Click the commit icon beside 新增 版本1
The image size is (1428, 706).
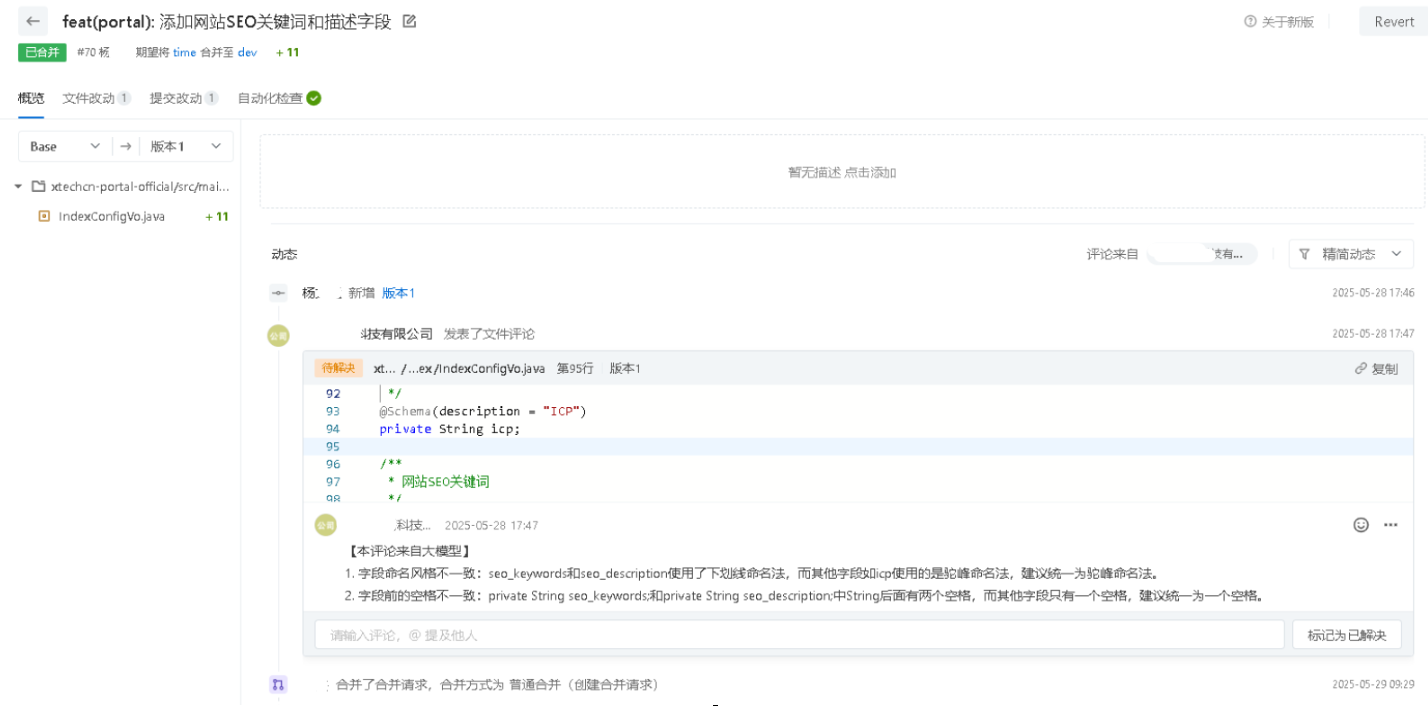pos(278,293)
